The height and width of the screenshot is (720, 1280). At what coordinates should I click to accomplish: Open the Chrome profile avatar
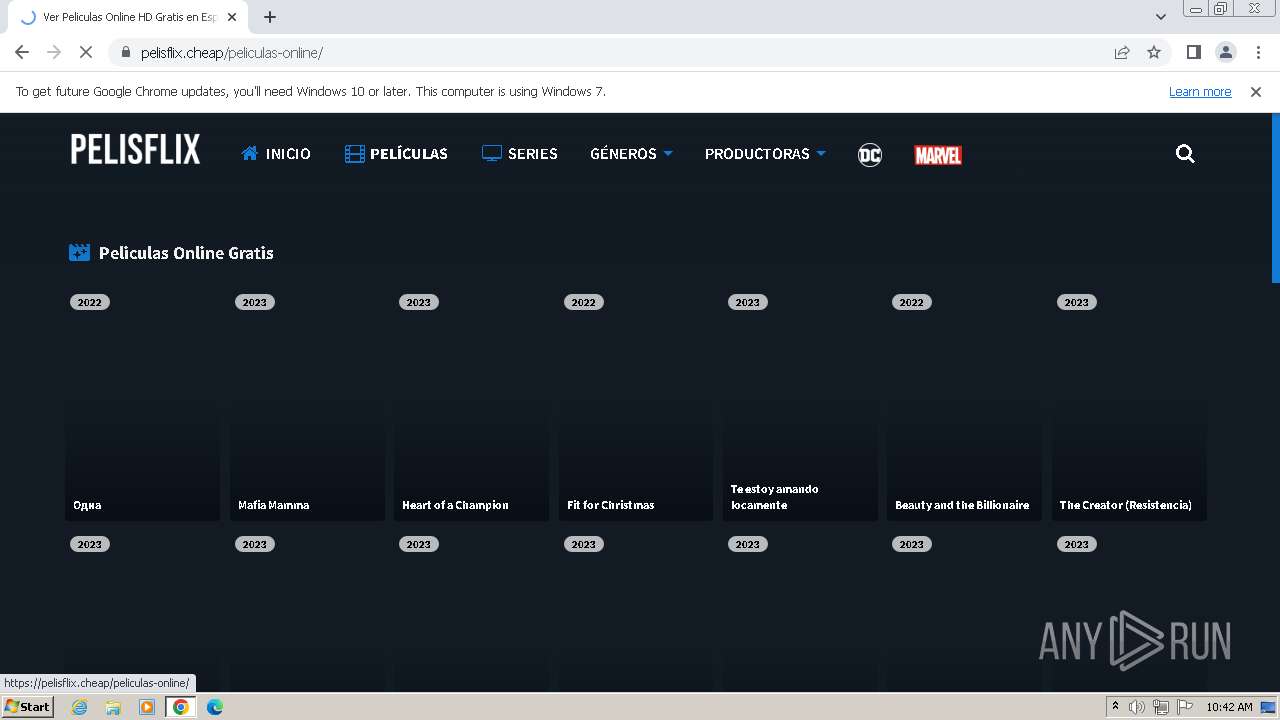click(1225, 52)
